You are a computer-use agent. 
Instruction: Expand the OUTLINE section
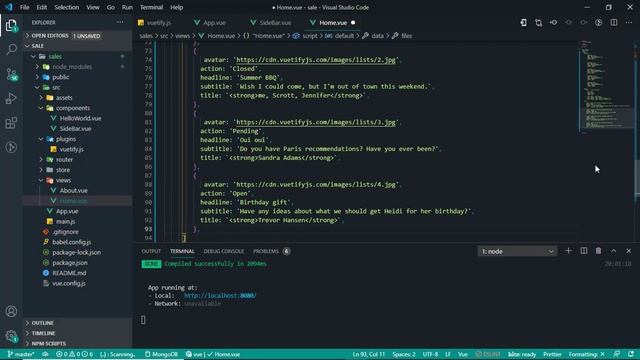(78, 323)
